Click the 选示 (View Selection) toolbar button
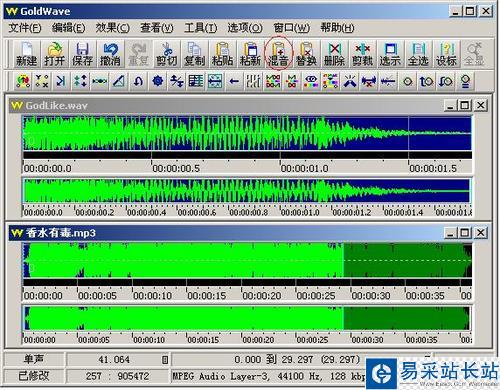Image resolution: width=500 pixels, height=390 pixels. coord(390,54)
